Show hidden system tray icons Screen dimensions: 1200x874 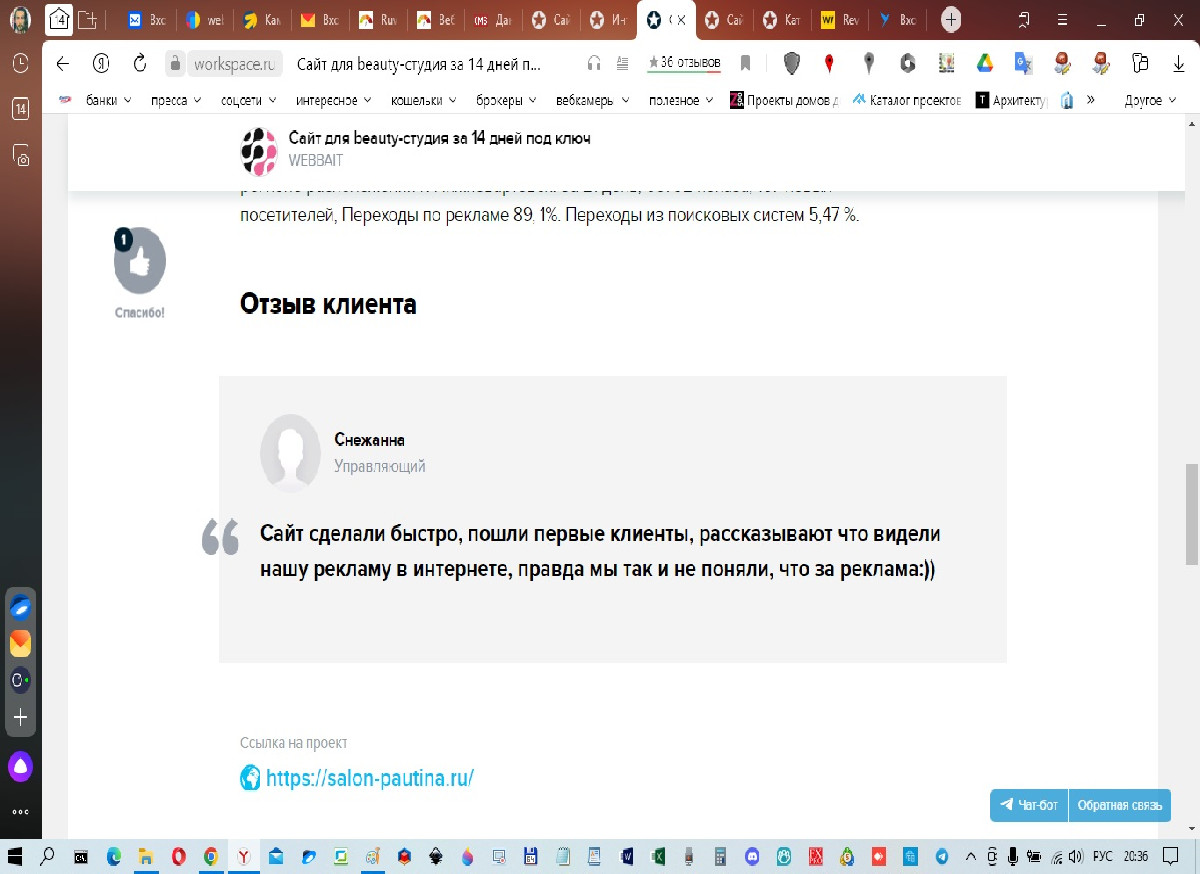968,857
